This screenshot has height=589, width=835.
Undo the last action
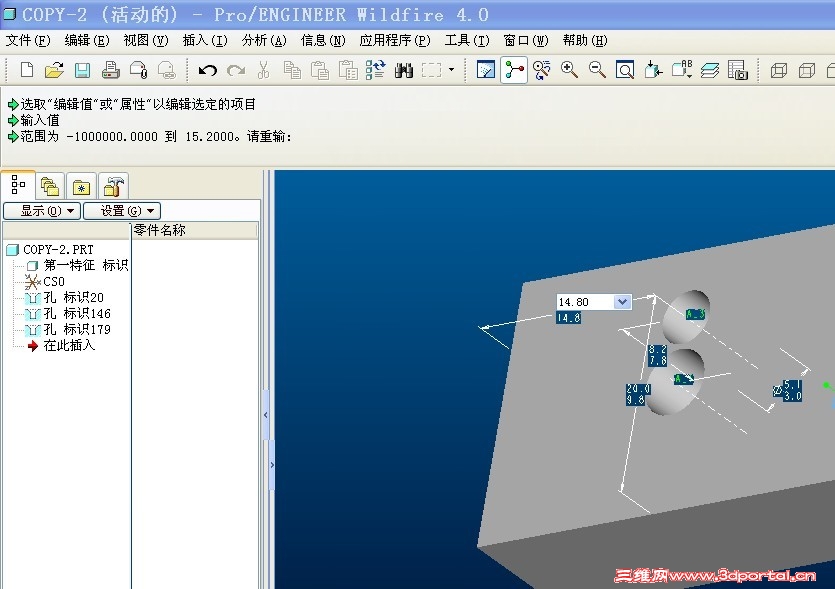pos(208,70)
